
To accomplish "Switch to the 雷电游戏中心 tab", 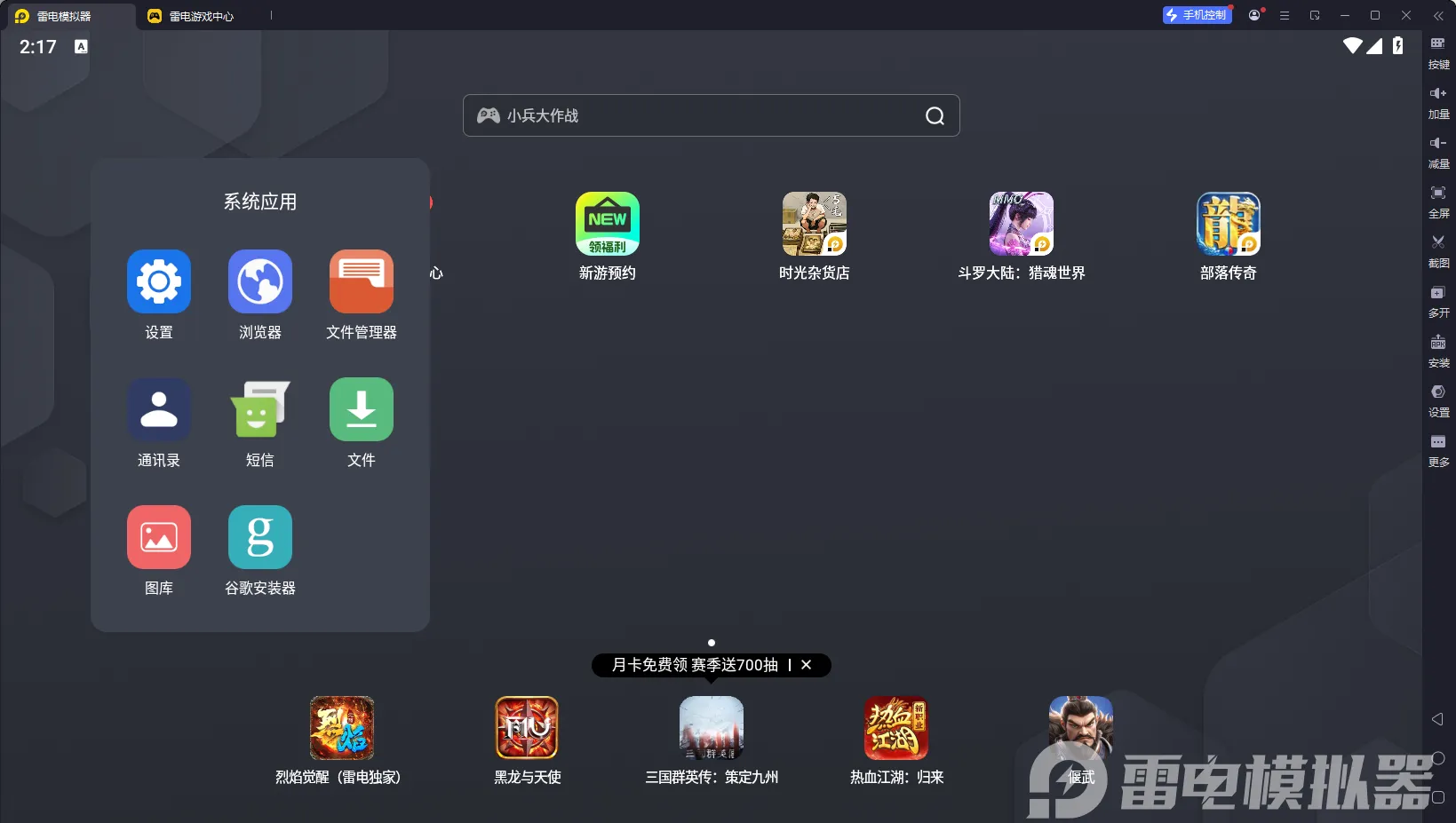I will coord(191,16).
